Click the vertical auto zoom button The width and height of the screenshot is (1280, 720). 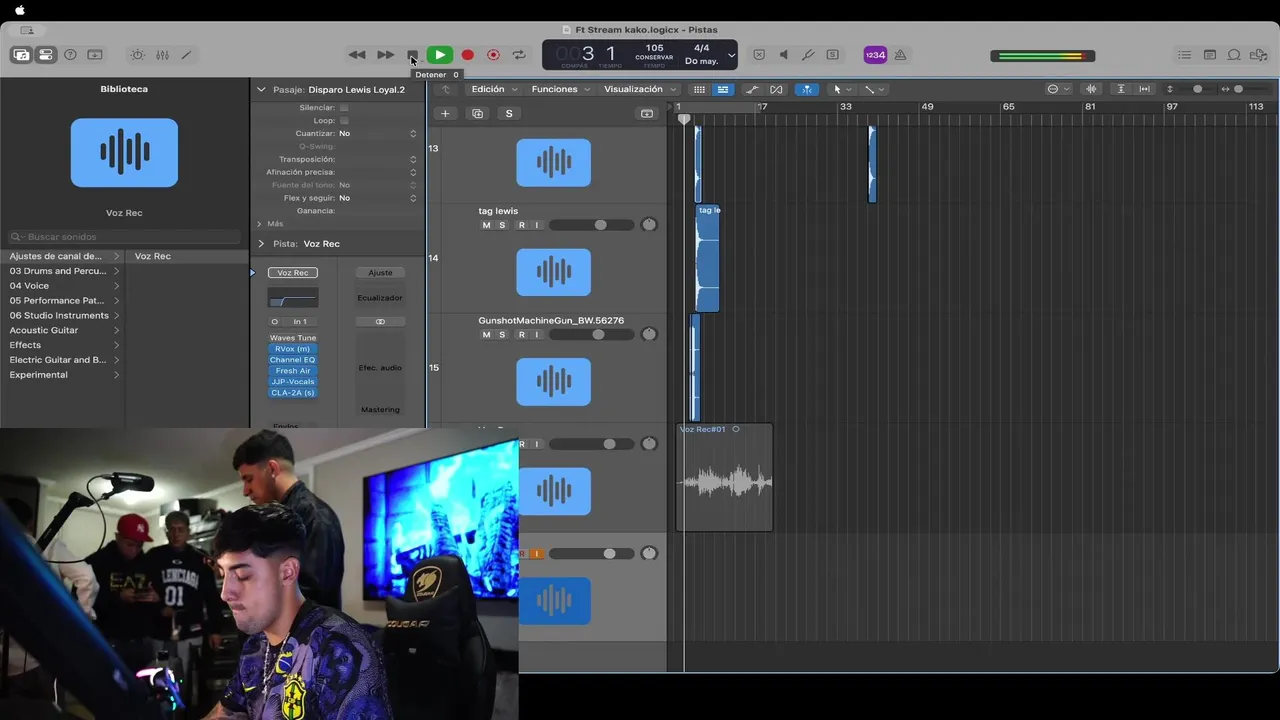tap(1120, 89)
